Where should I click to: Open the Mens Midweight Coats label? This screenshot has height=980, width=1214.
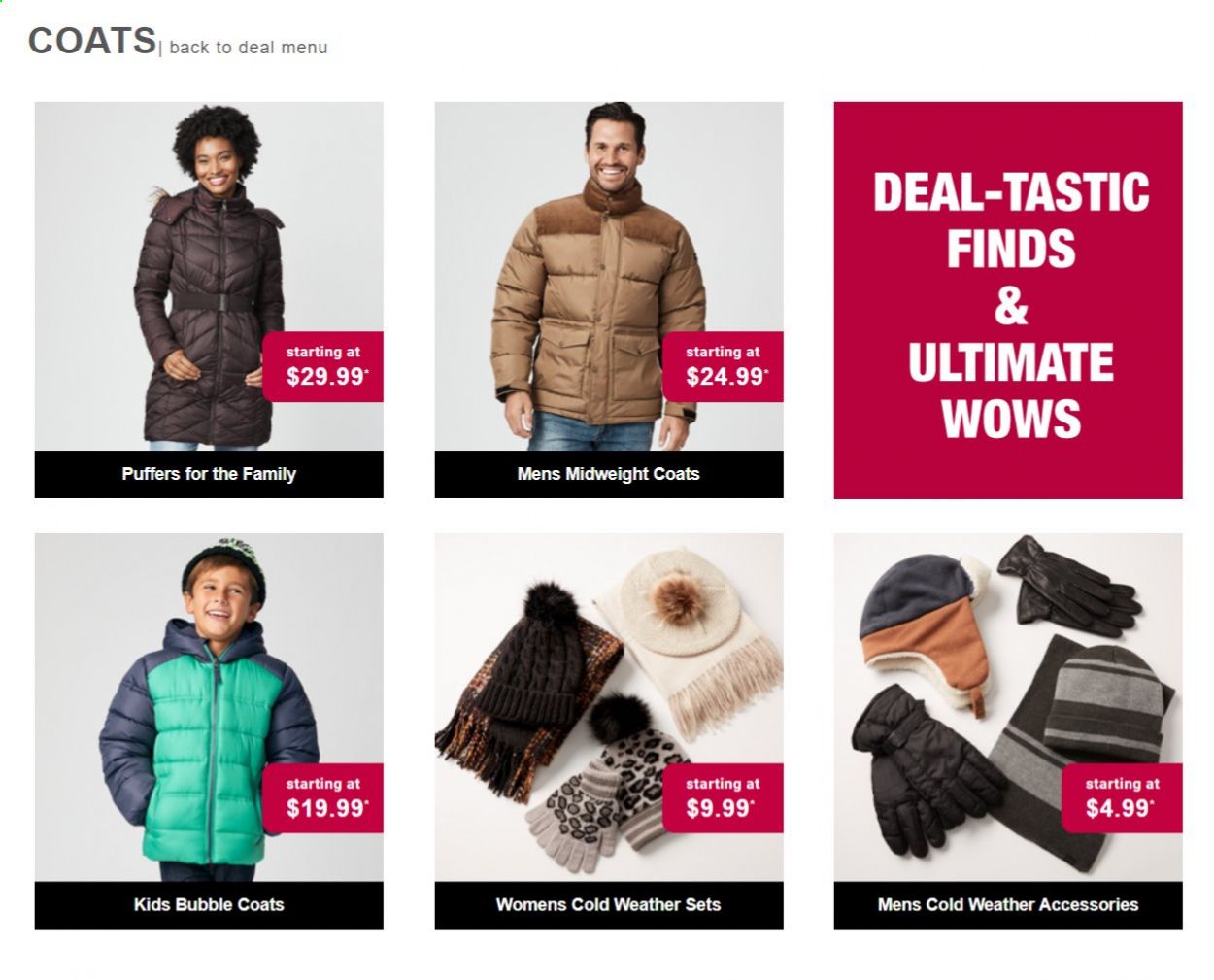click(x=609, y=474)
